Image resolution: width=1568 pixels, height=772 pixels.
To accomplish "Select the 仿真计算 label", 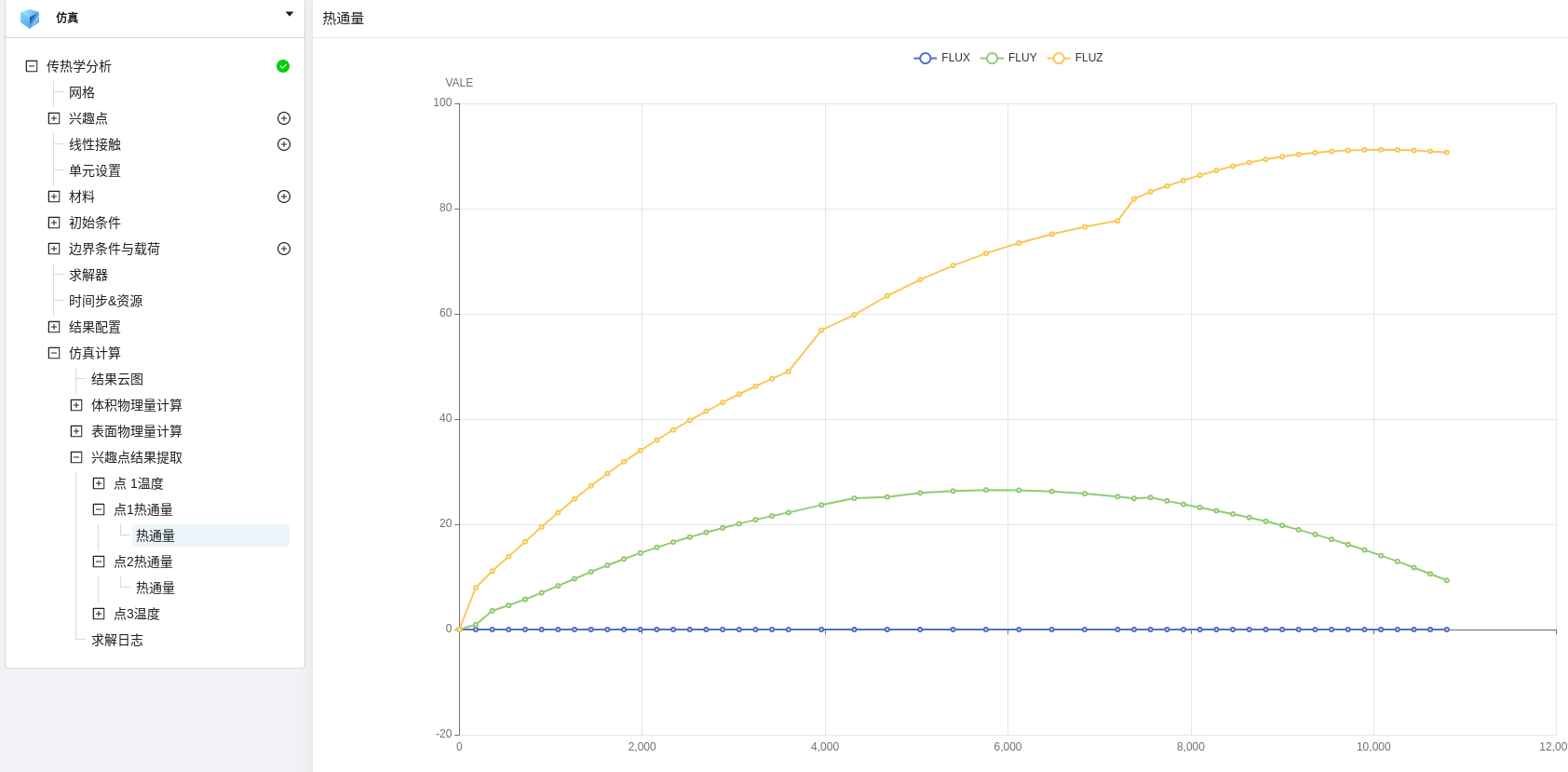I will 95,353.
